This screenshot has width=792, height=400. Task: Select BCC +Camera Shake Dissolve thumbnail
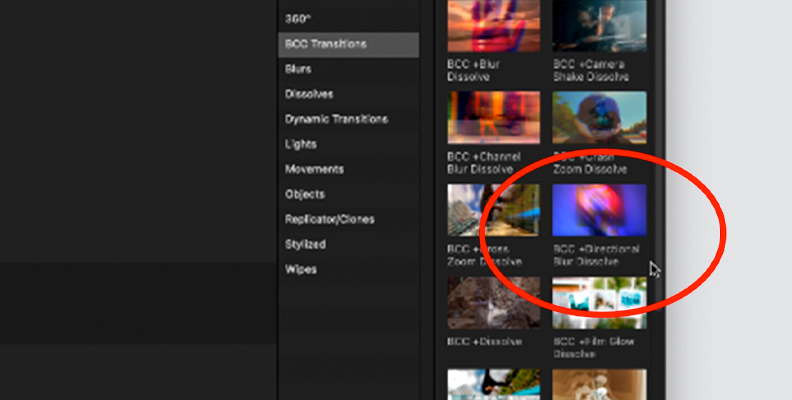tap(600, 26)
